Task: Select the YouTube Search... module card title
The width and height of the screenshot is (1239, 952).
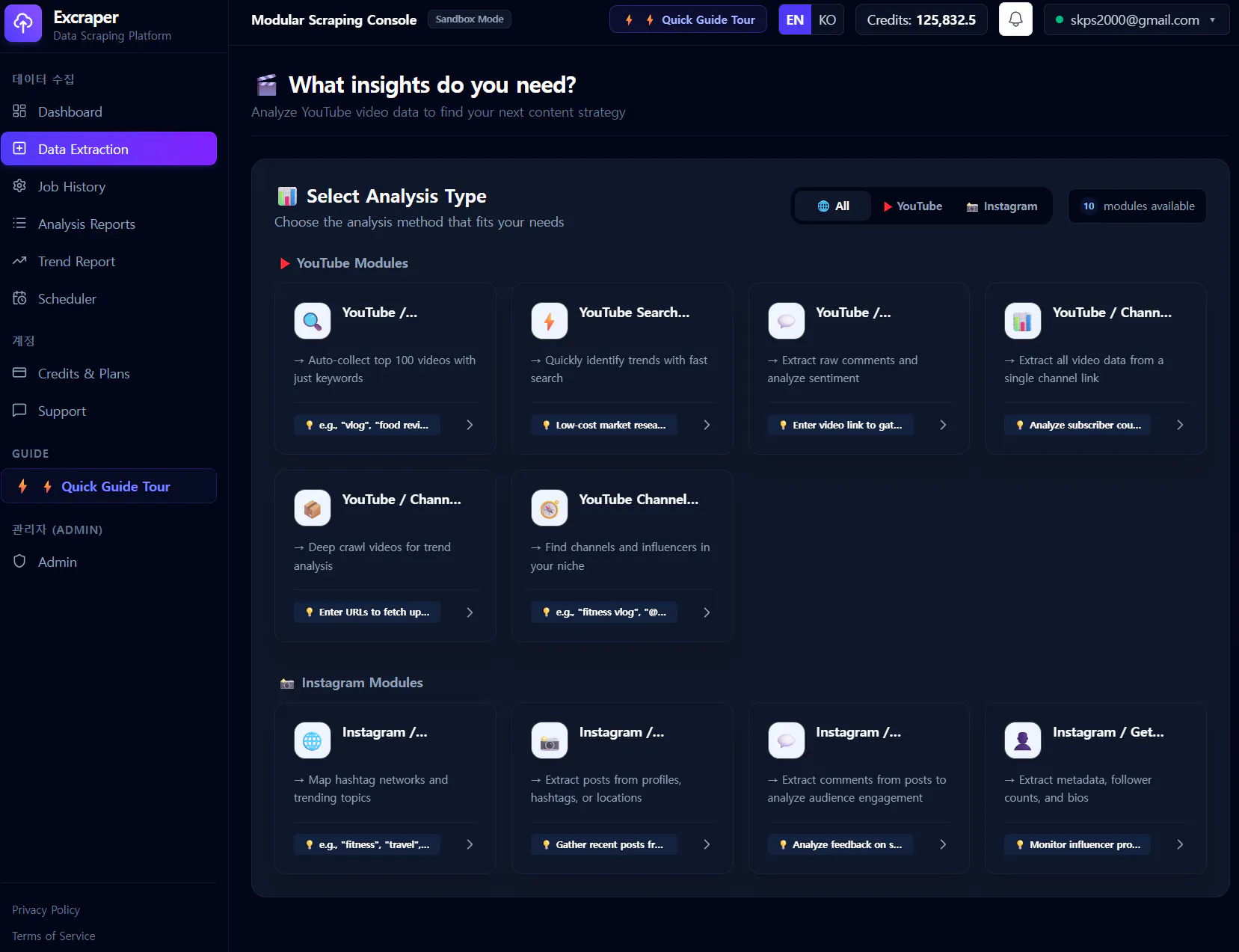Action: point(634,313)
